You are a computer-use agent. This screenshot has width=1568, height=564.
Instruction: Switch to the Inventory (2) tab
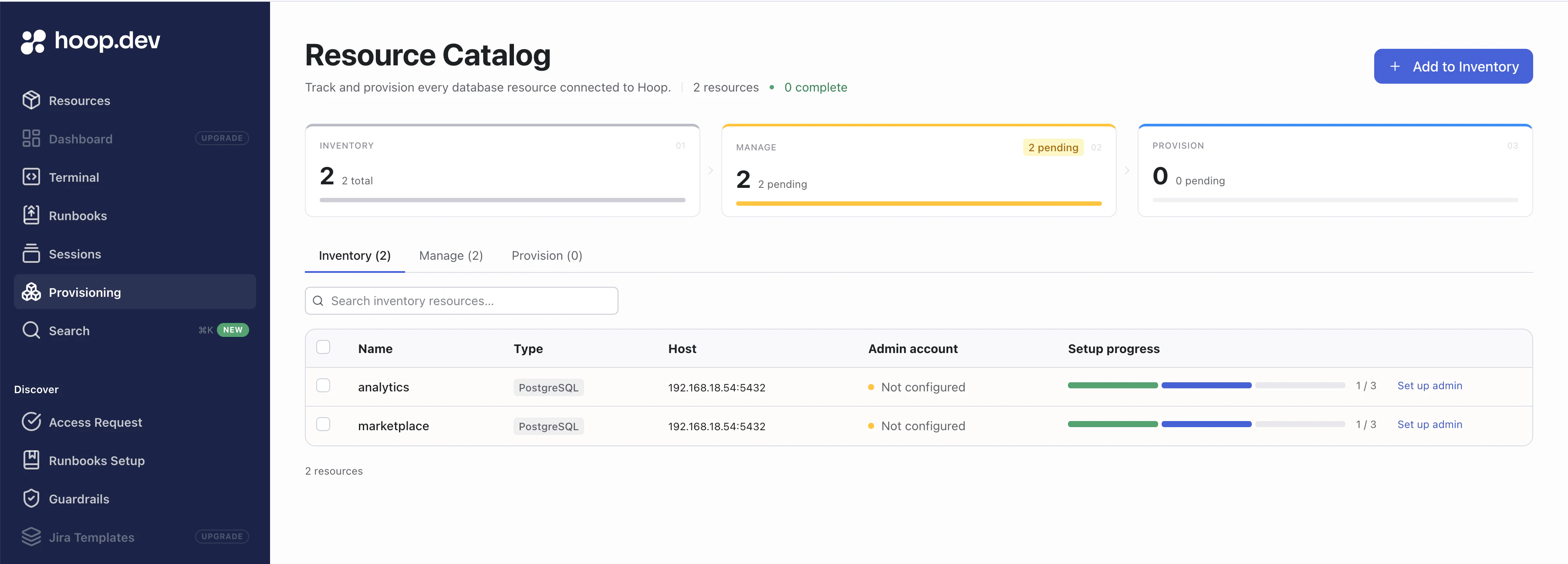click(x=355, y=256)
